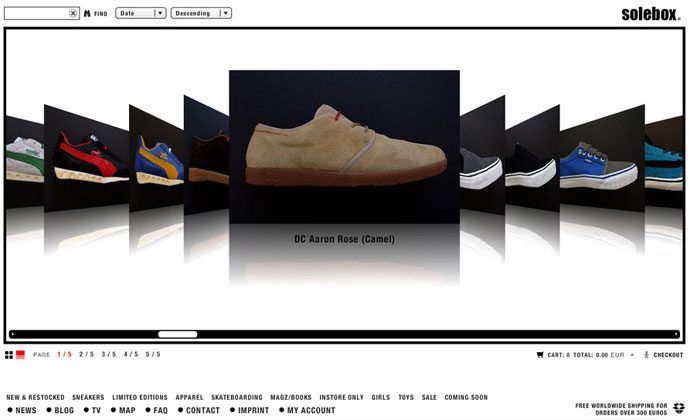Screen dimensions: 690x420
Task: Click the binoculars Find icon
Action: point(87,14)
